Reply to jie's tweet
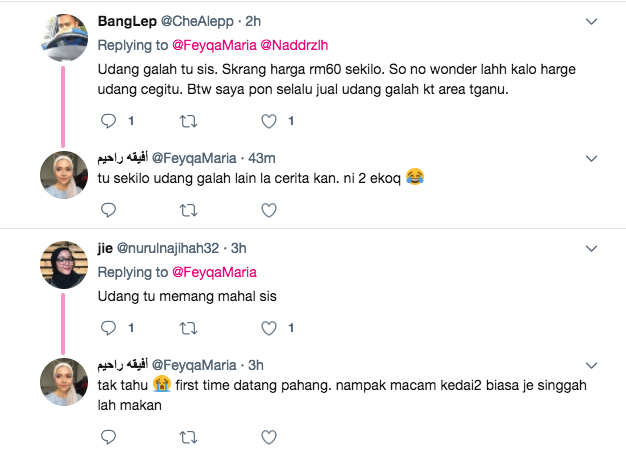The height and width of the screenshot is (454, 626). (x=111, y=327)
